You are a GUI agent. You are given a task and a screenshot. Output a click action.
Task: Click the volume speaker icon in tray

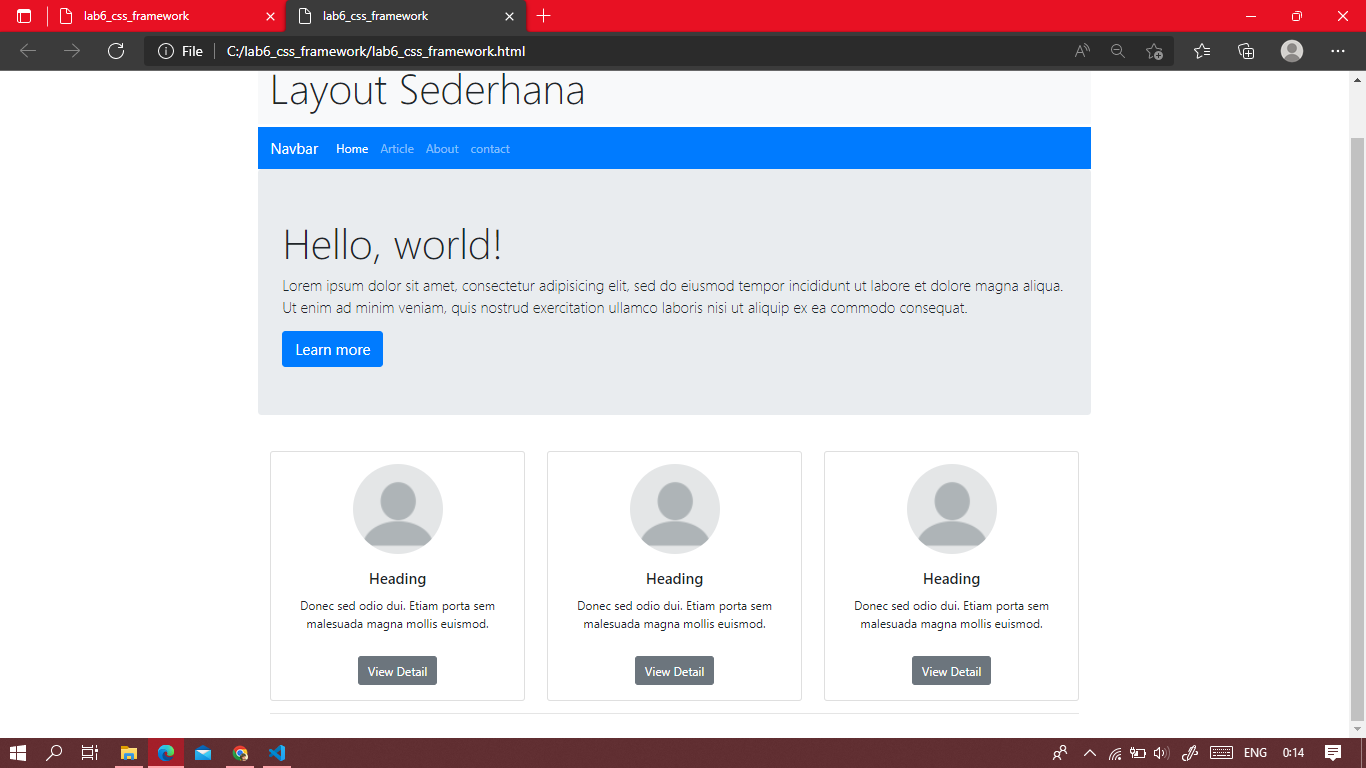[x=1161, y=753]
